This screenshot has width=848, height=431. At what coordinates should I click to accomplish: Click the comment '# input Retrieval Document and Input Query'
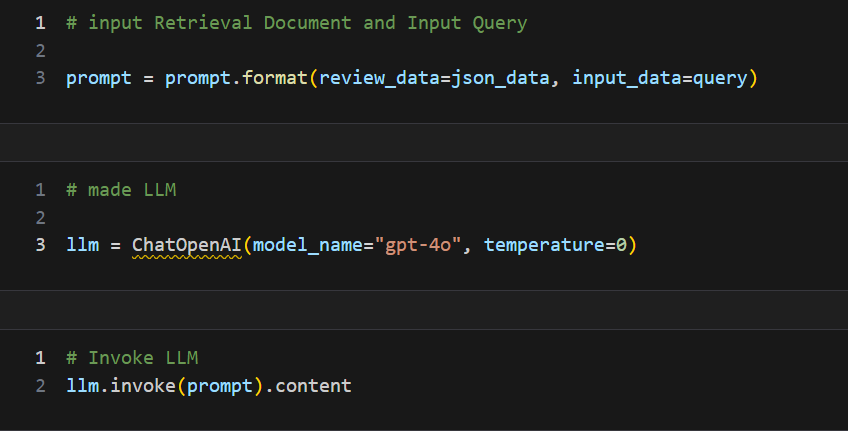(x=296, y=22)
